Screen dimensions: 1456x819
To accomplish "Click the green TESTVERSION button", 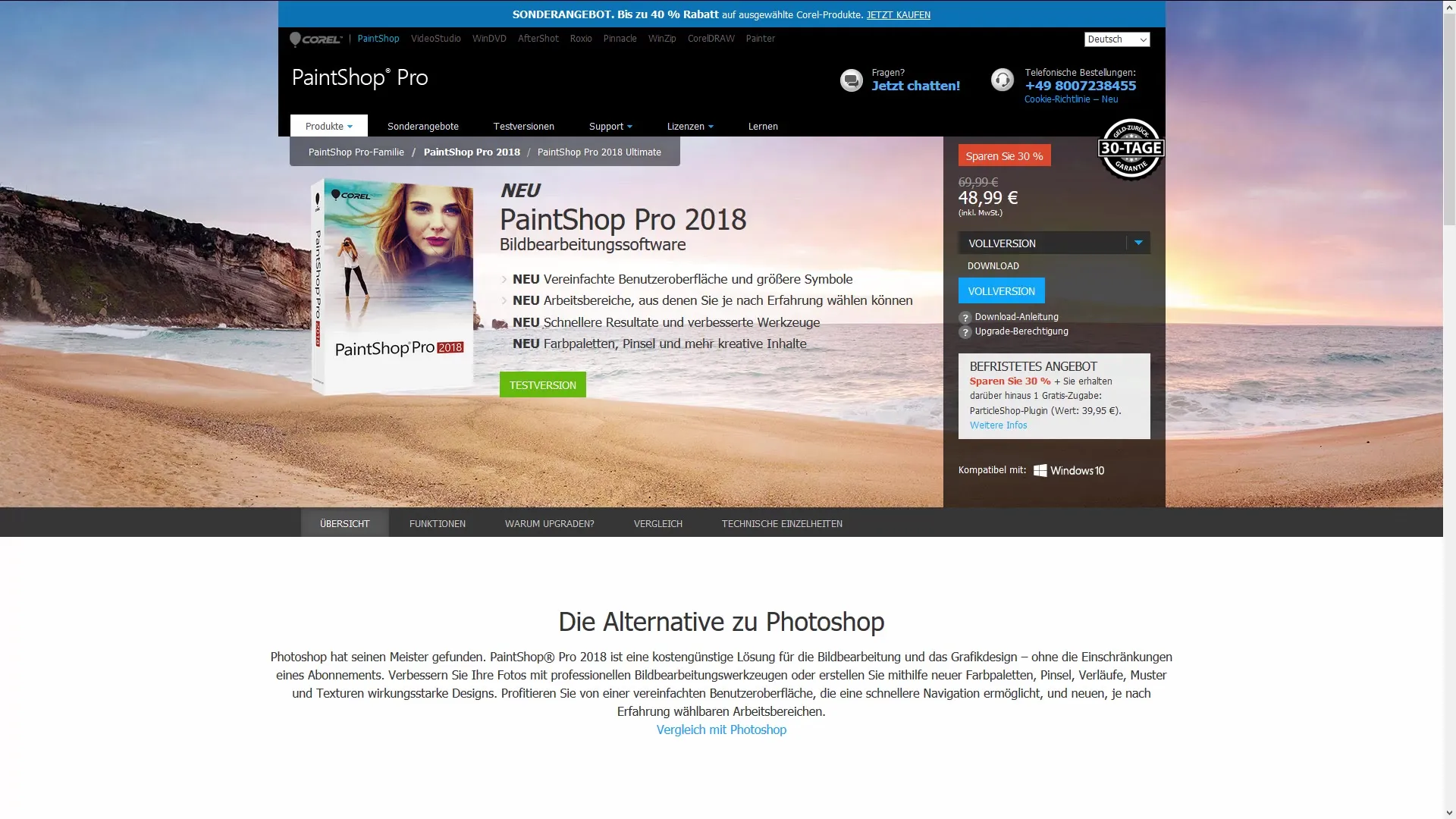I will [543, 384].
